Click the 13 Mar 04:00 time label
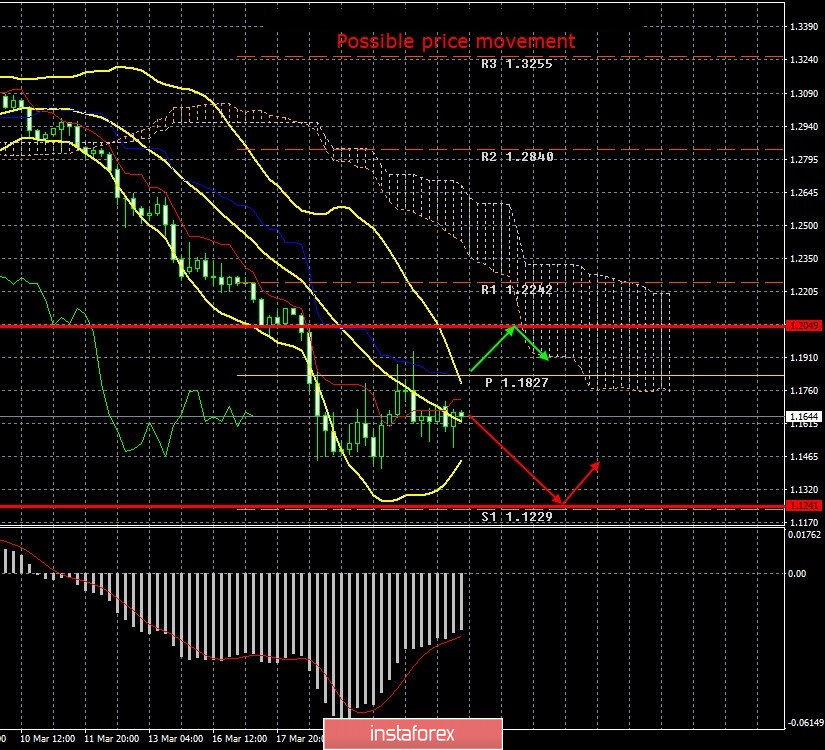825x750 pixels. coord(176,739)
